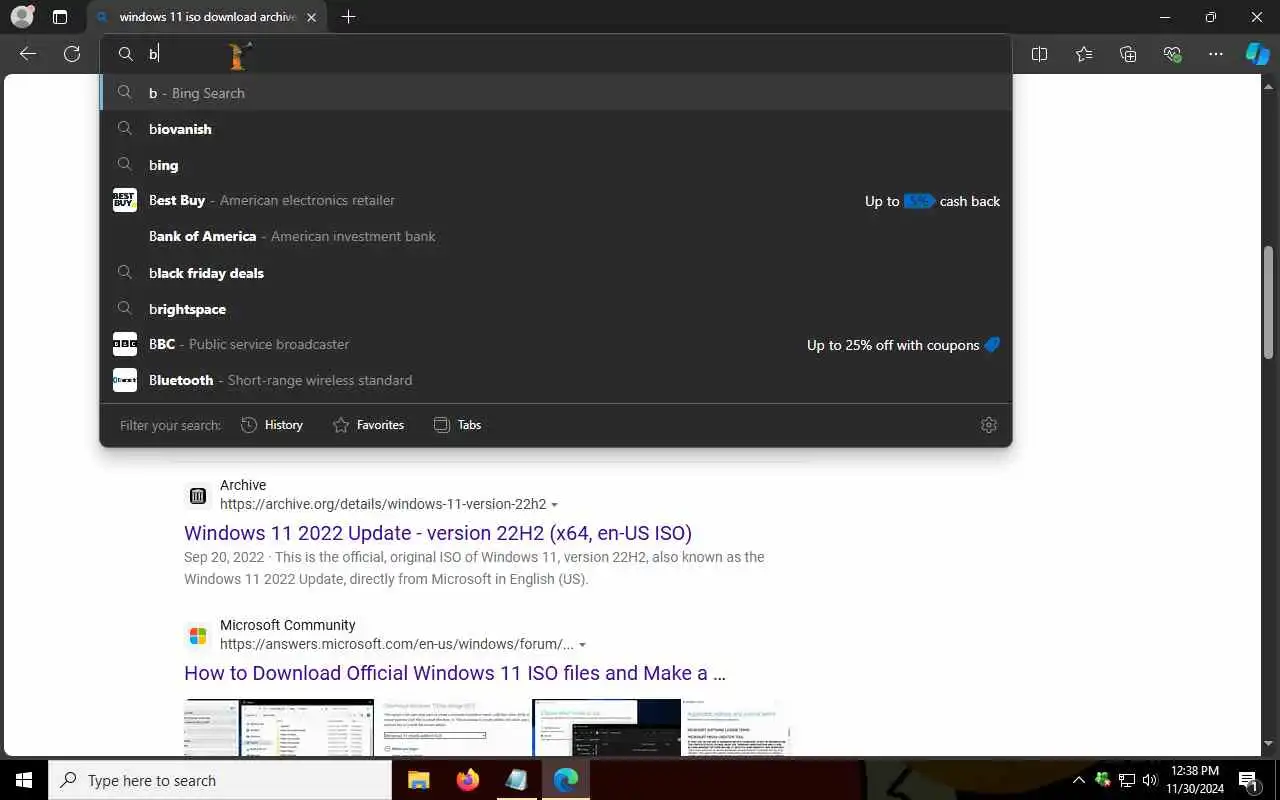The width and height of the screenshot is (1280, 800).
Task: Filter search by Favorites
Action: 368,425
